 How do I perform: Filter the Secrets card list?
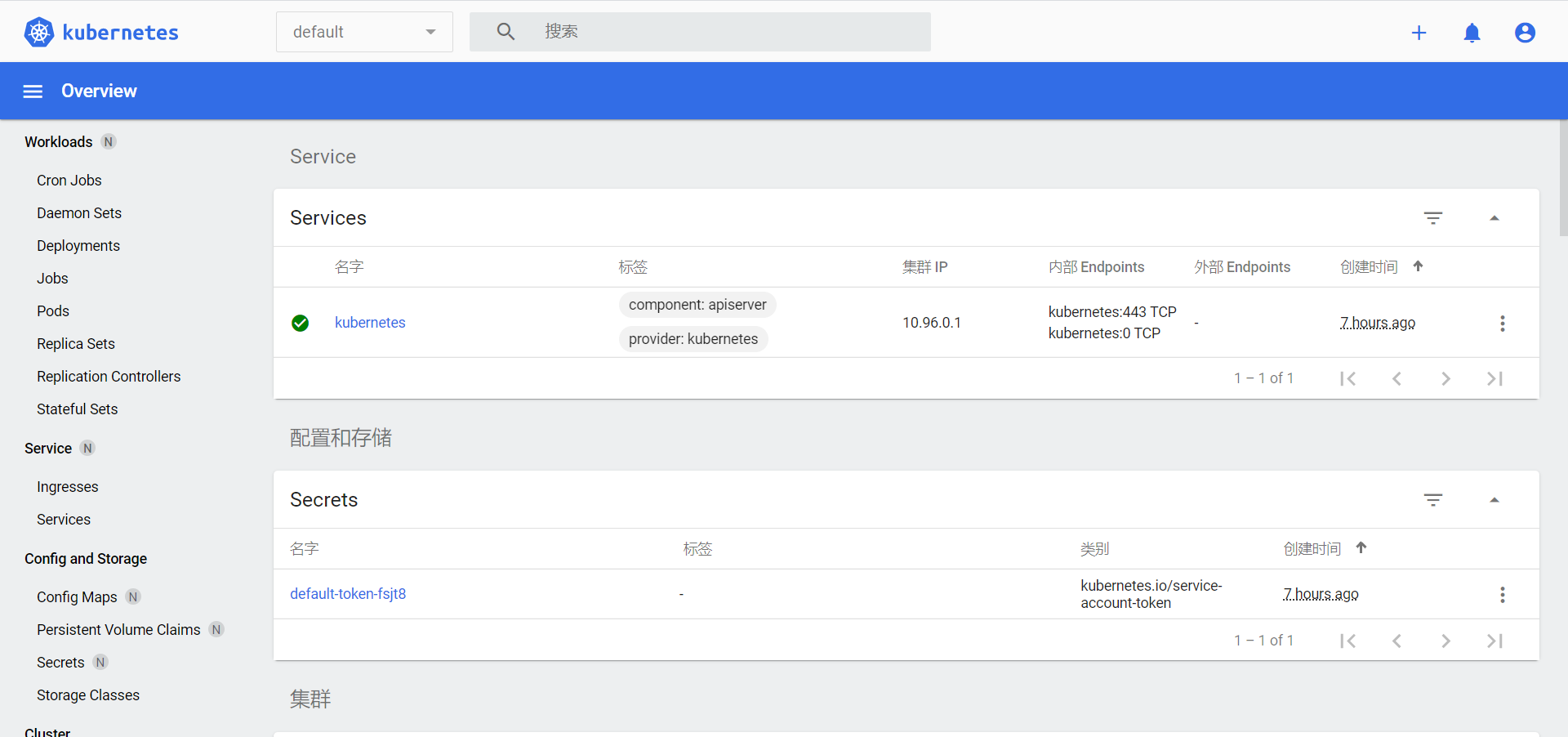click(1433, 500)
